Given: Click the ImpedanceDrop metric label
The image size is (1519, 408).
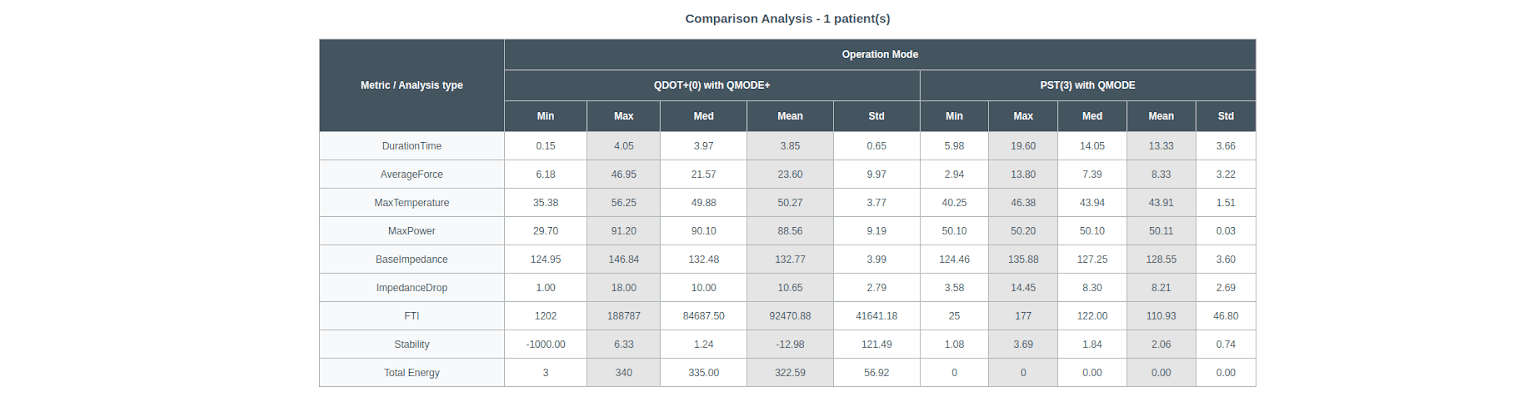Looking at the screenshot, I should pos(411,288).
